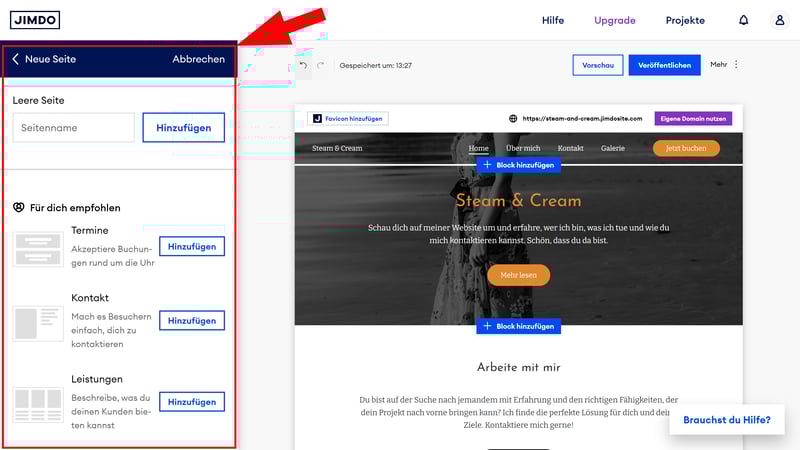Click the Jetzt buchen button

pos(686,148)
